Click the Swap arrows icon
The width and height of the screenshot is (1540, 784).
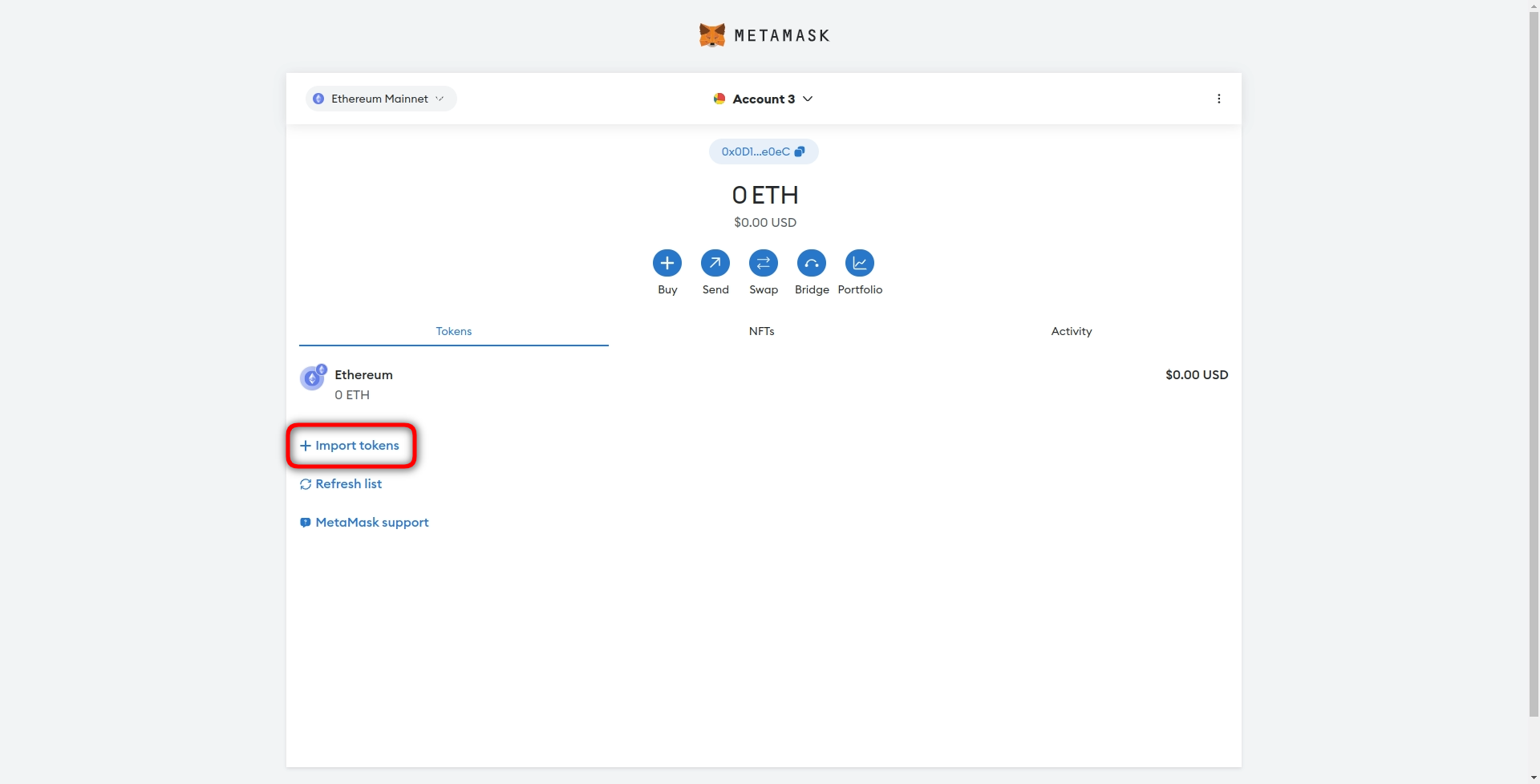pyautogui.click(x=764, y=263)
